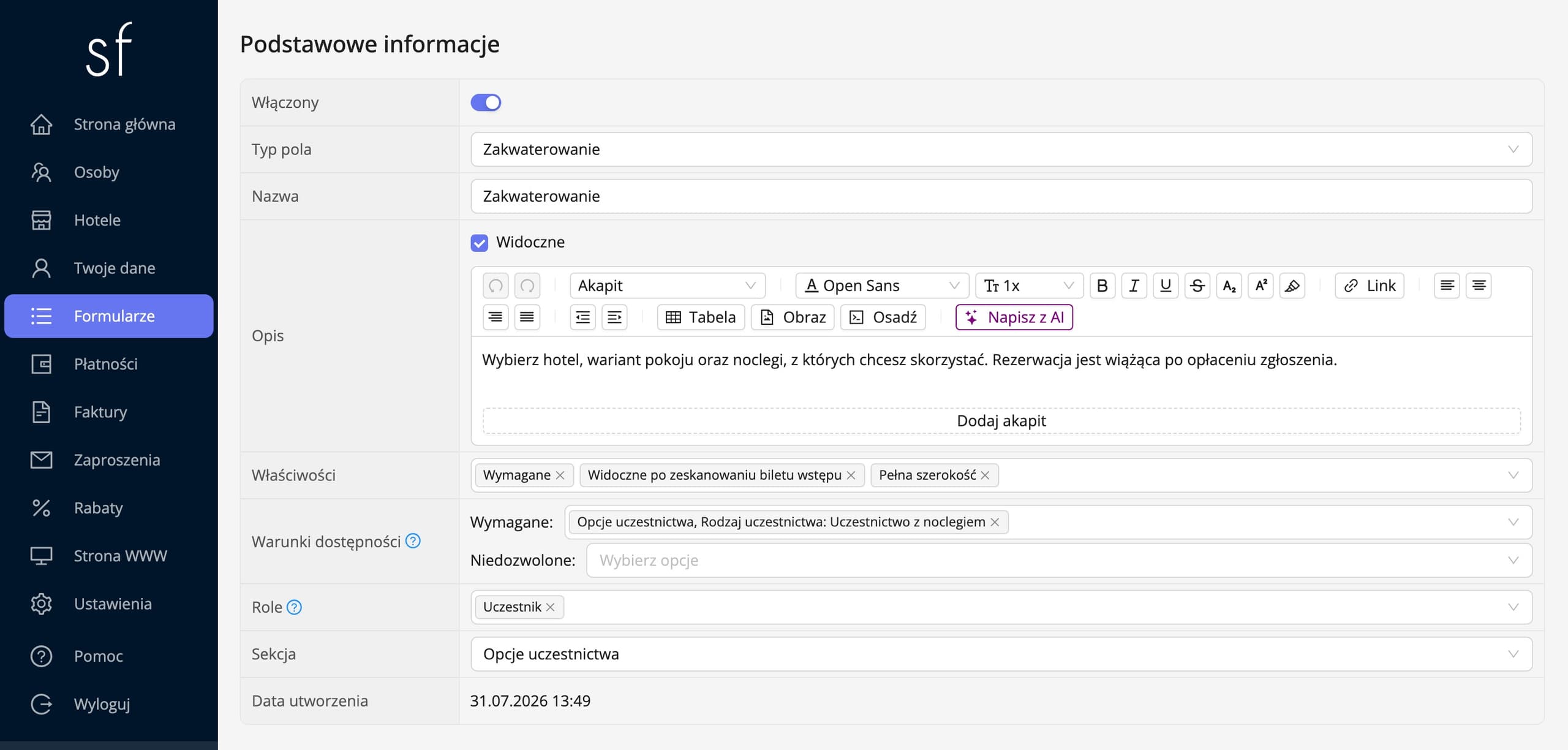The width and height of the screenshot is (1568, 750).
Task: Apply strikethrough formatting
Action: point(1197,286)
